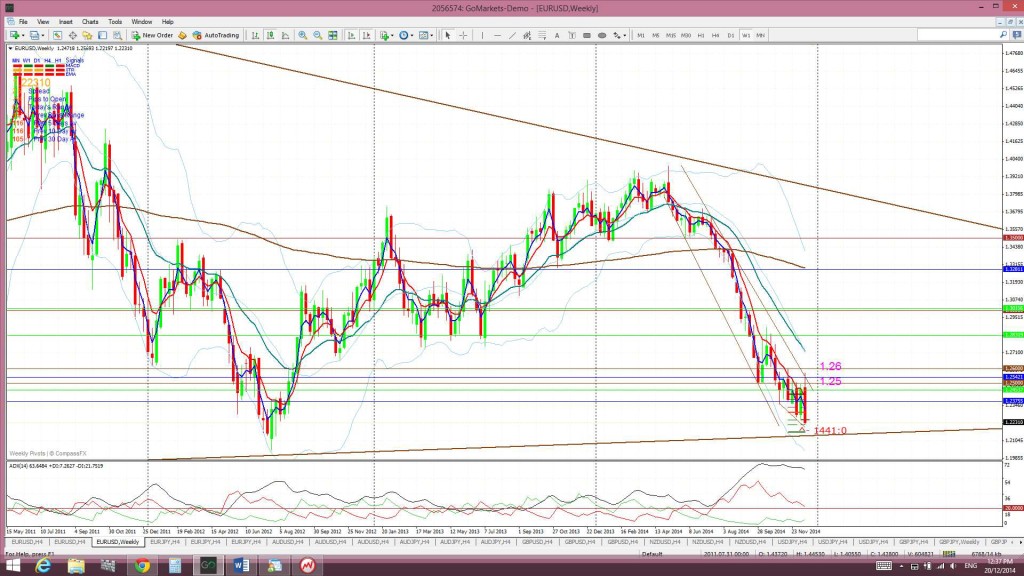Open the Help menu
This screenshot has width=1024, height=576.
pyautogui.click(x=168, y=22)
